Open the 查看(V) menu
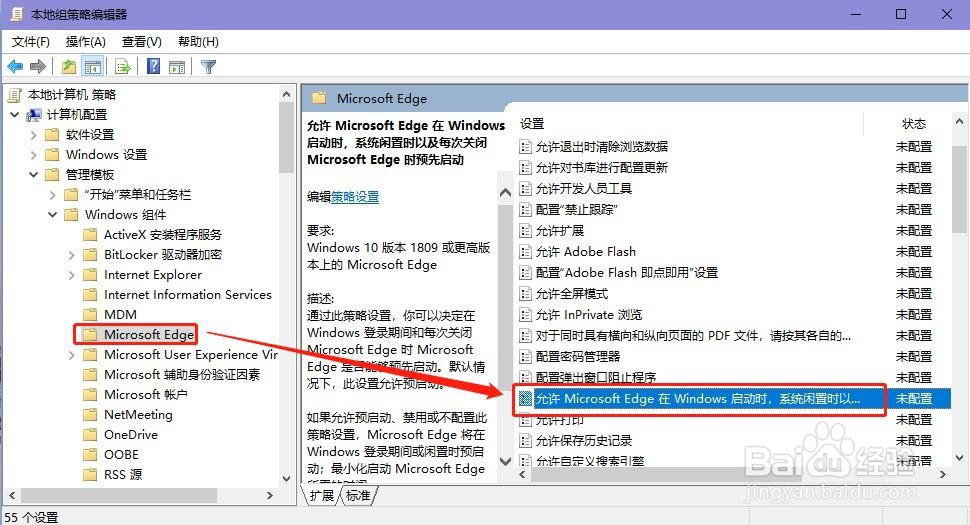Viewport: 970px width, 525px height. (142, 41)
